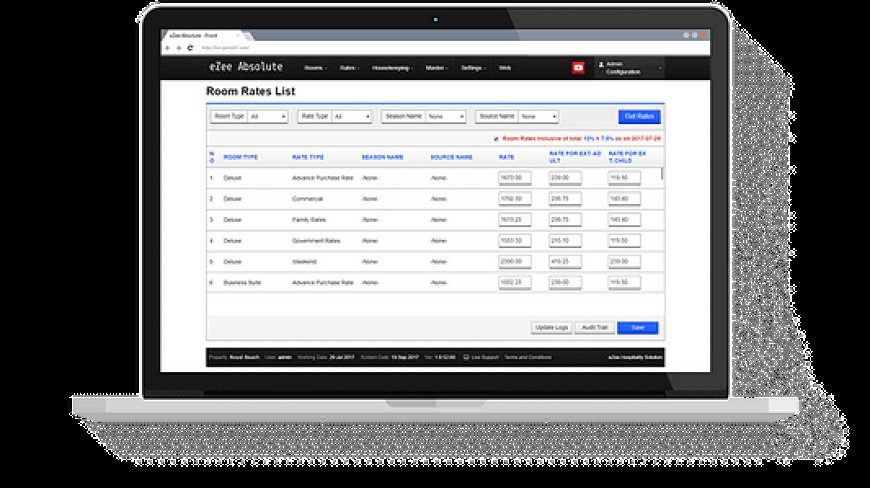This screenshot has height=488, width=870.
Task: Click the SEASON NAME column header
Action: (x=382, y=157)
